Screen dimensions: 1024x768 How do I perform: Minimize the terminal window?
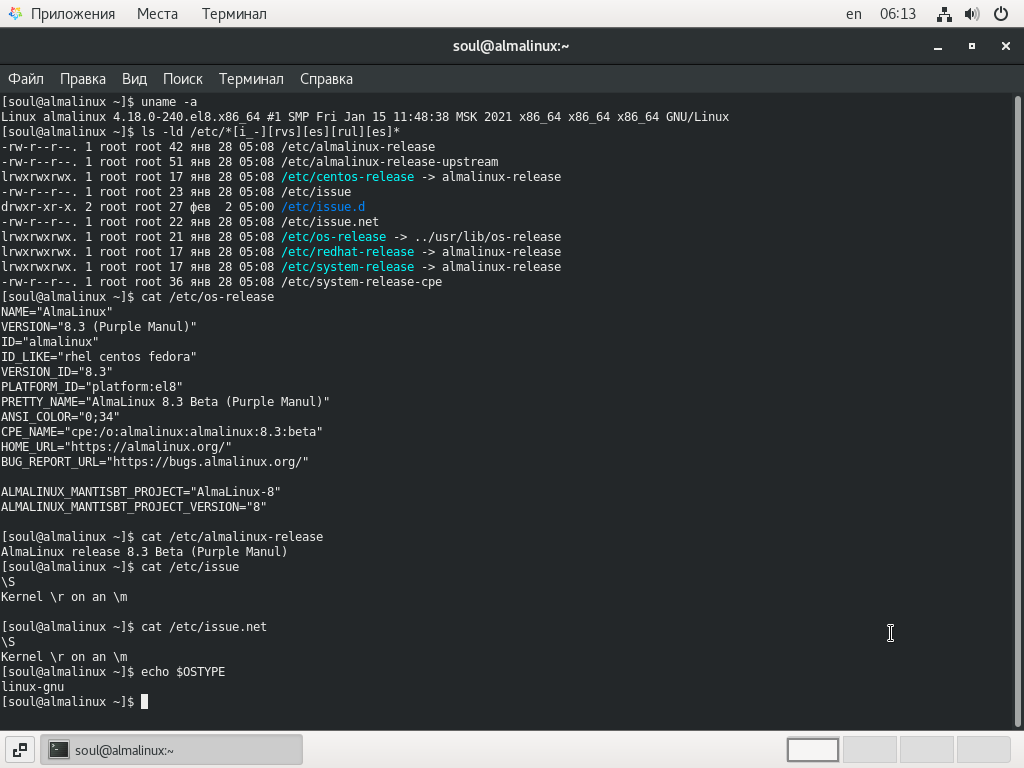[x=938, y=46]
